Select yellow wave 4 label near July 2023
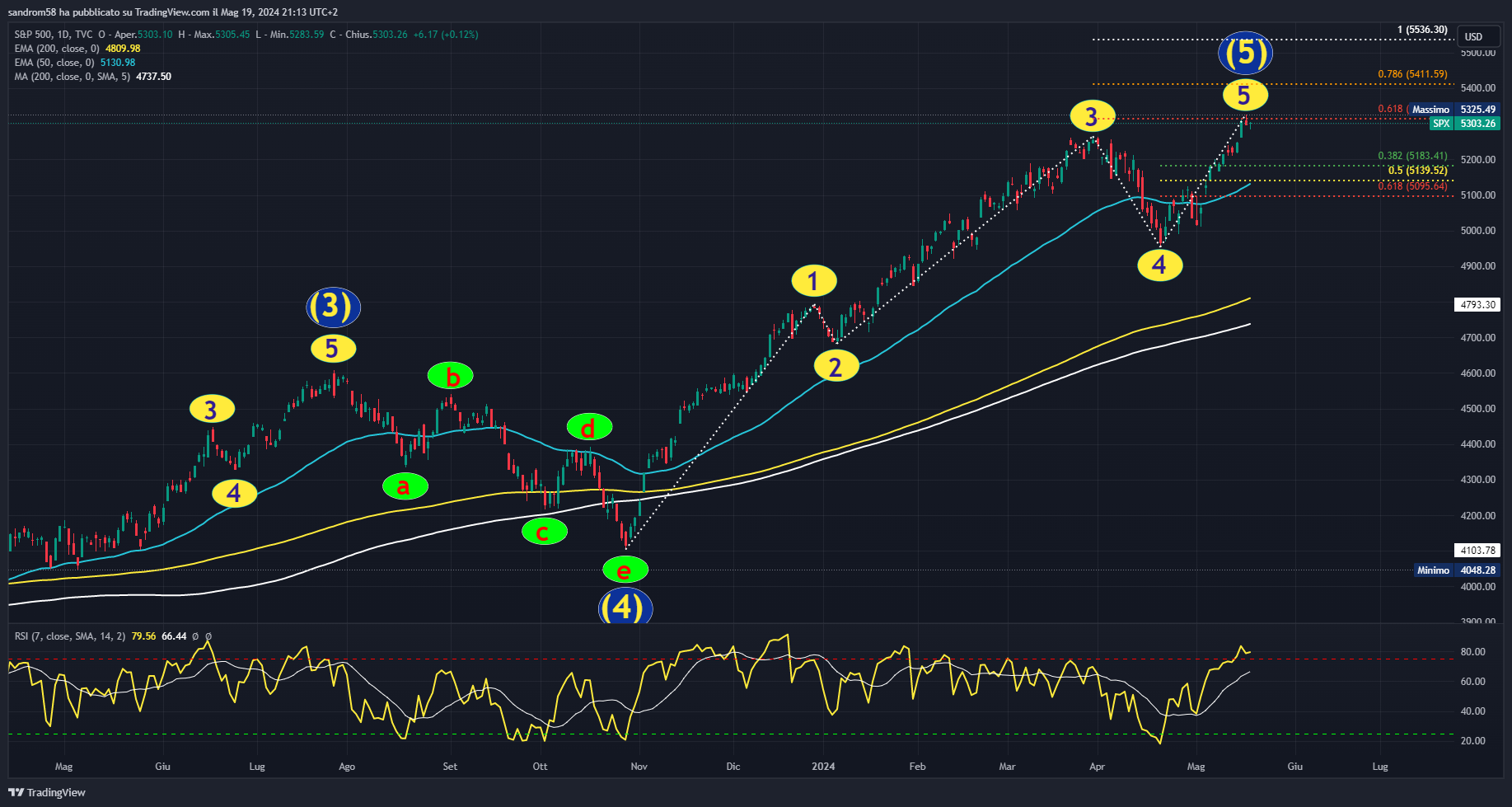 (235, 493)
